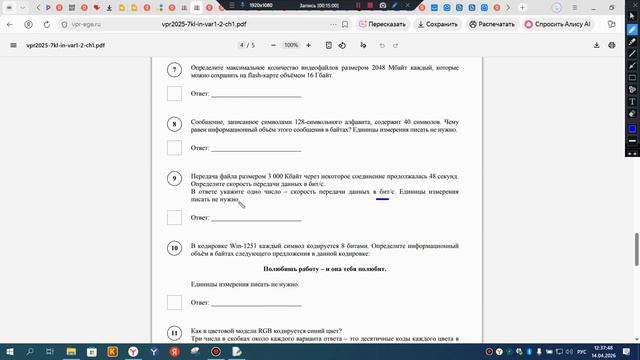
Task: Open Windows taskbar search
Action: (x=30, y=351)
